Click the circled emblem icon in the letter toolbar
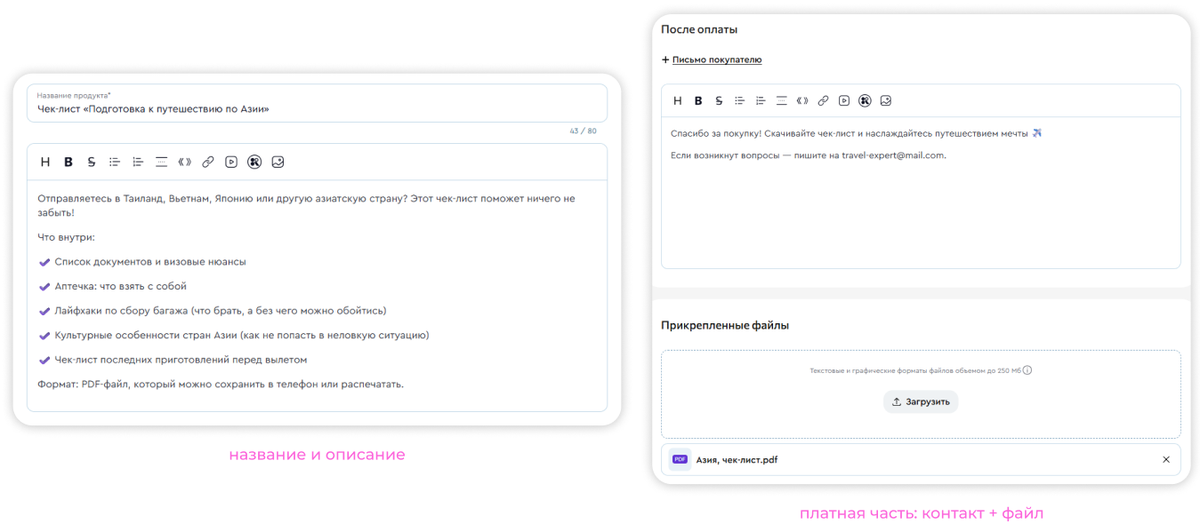 pos(865,101)
